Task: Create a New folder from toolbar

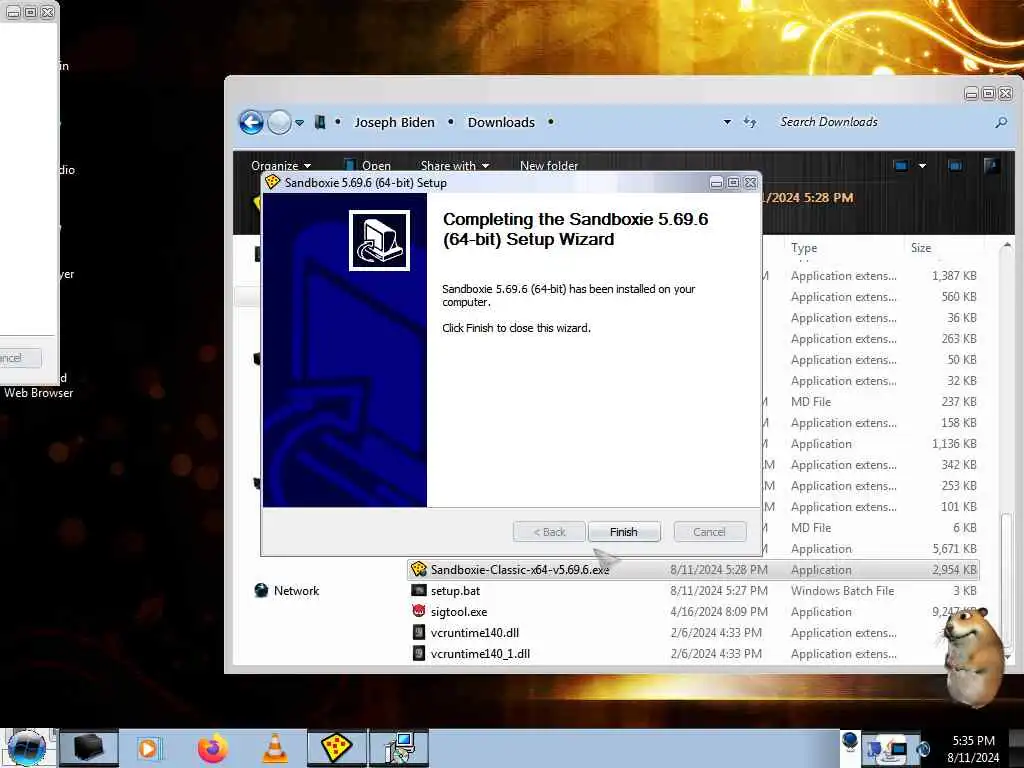Action: tap(549, 165)
